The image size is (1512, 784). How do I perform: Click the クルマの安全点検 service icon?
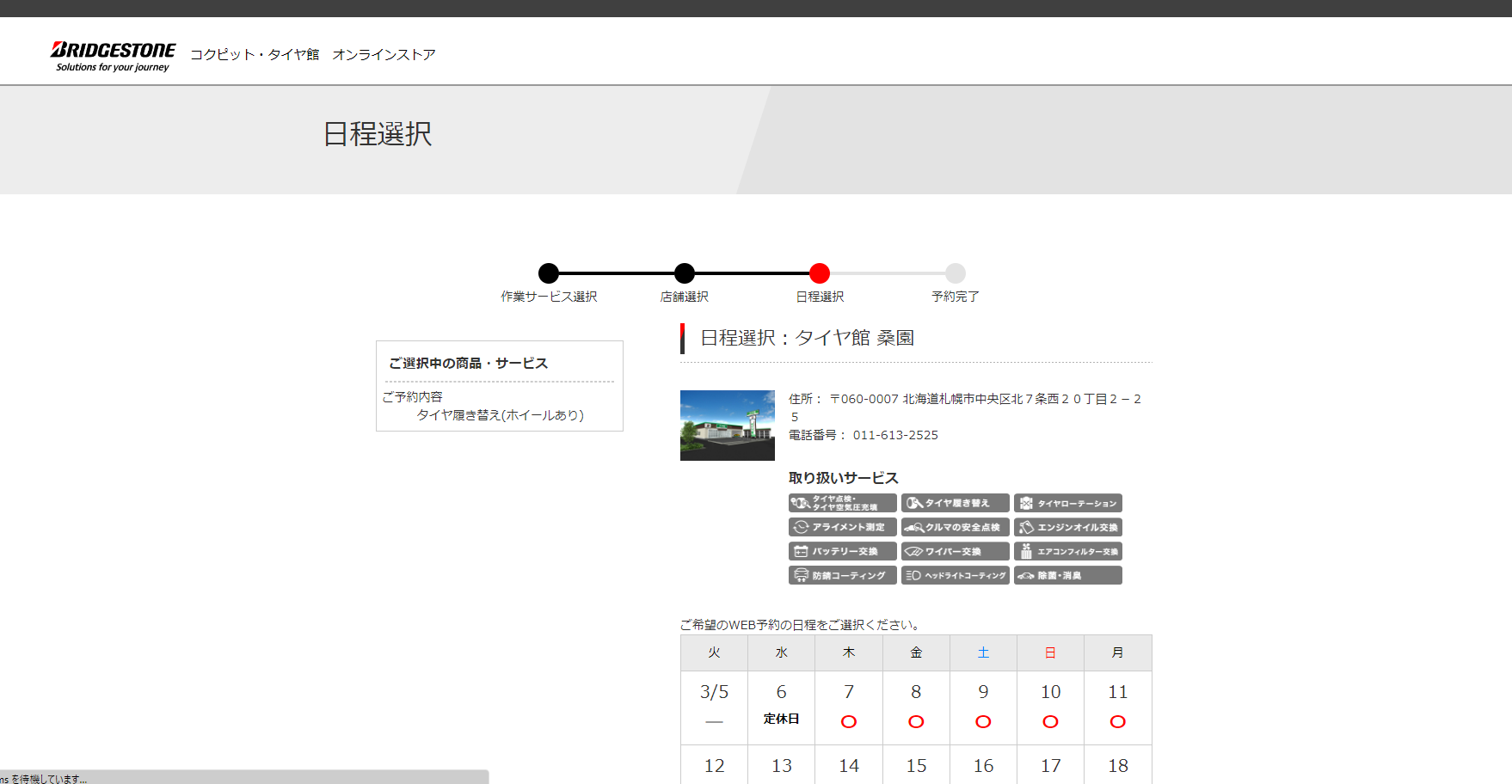[x=955, y=527]
